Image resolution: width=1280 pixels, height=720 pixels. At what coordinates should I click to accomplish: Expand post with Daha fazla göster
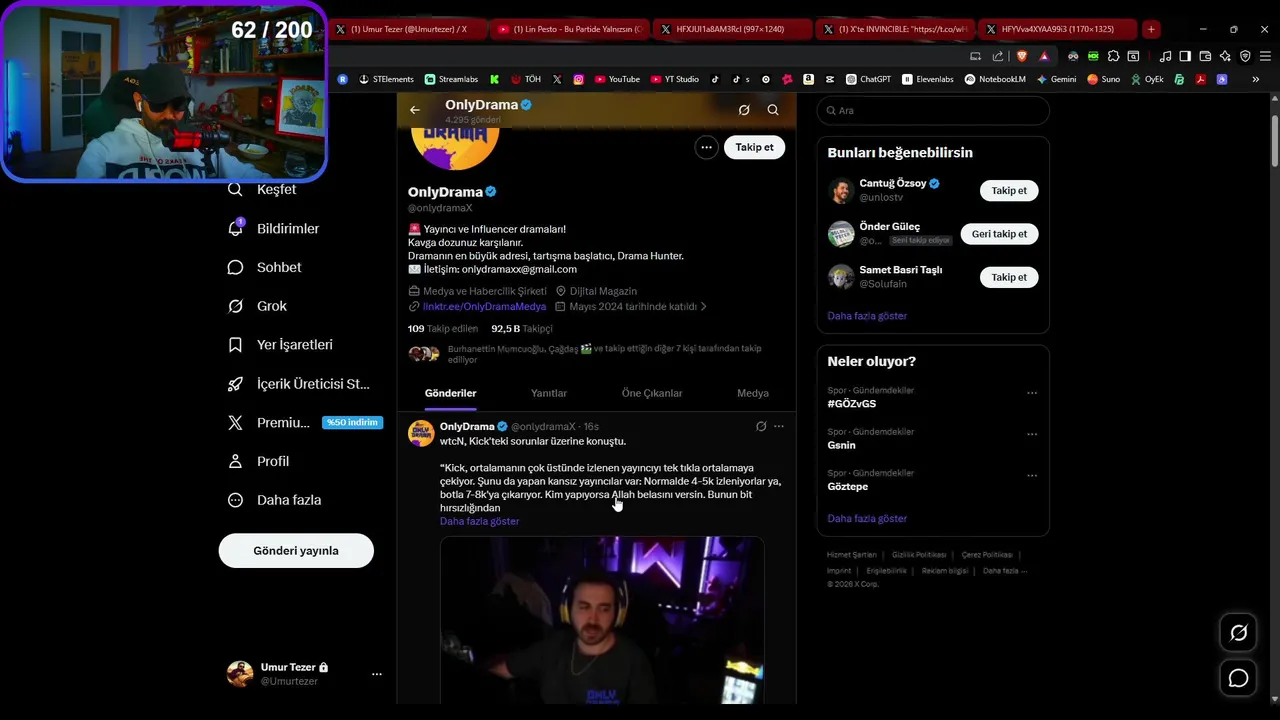pos(479,521)
